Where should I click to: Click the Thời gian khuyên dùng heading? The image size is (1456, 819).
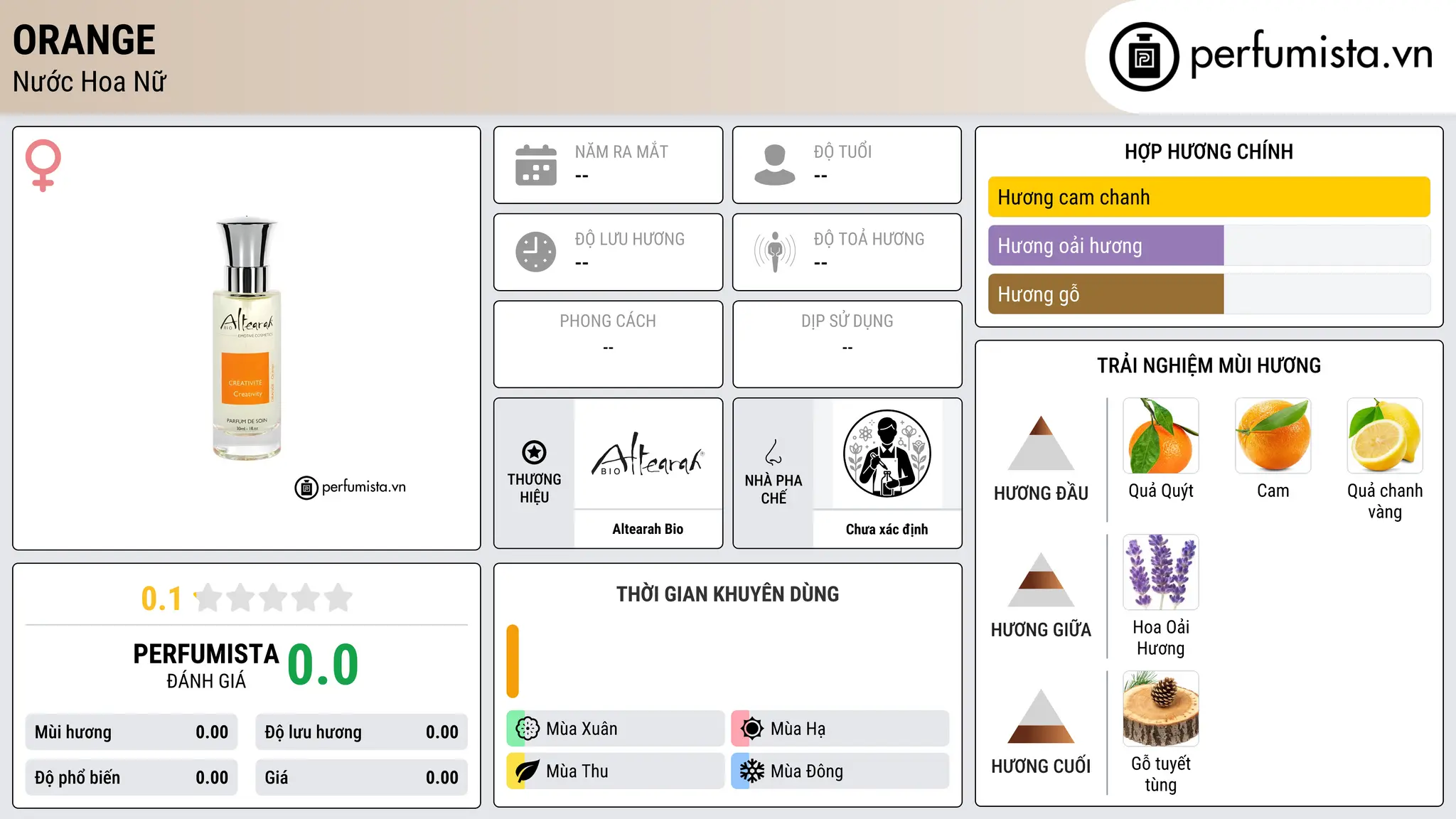[727, 594]
